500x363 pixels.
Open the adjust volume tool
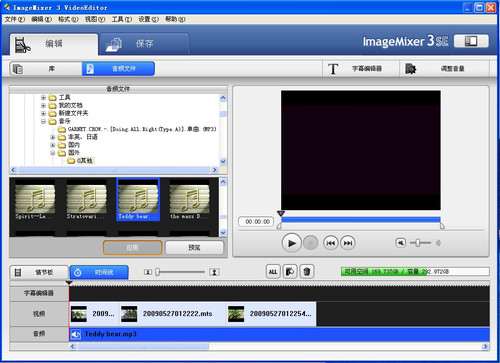pyautogui.click(x=444, y=69)
